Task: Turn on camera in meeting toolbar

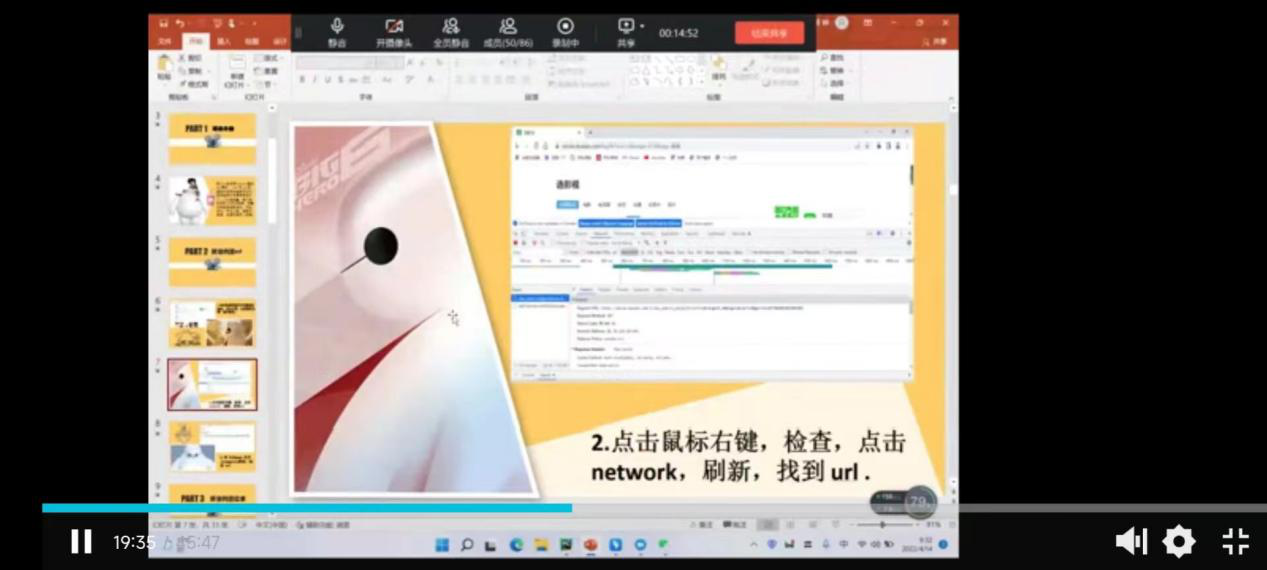Action: point(394,32)
